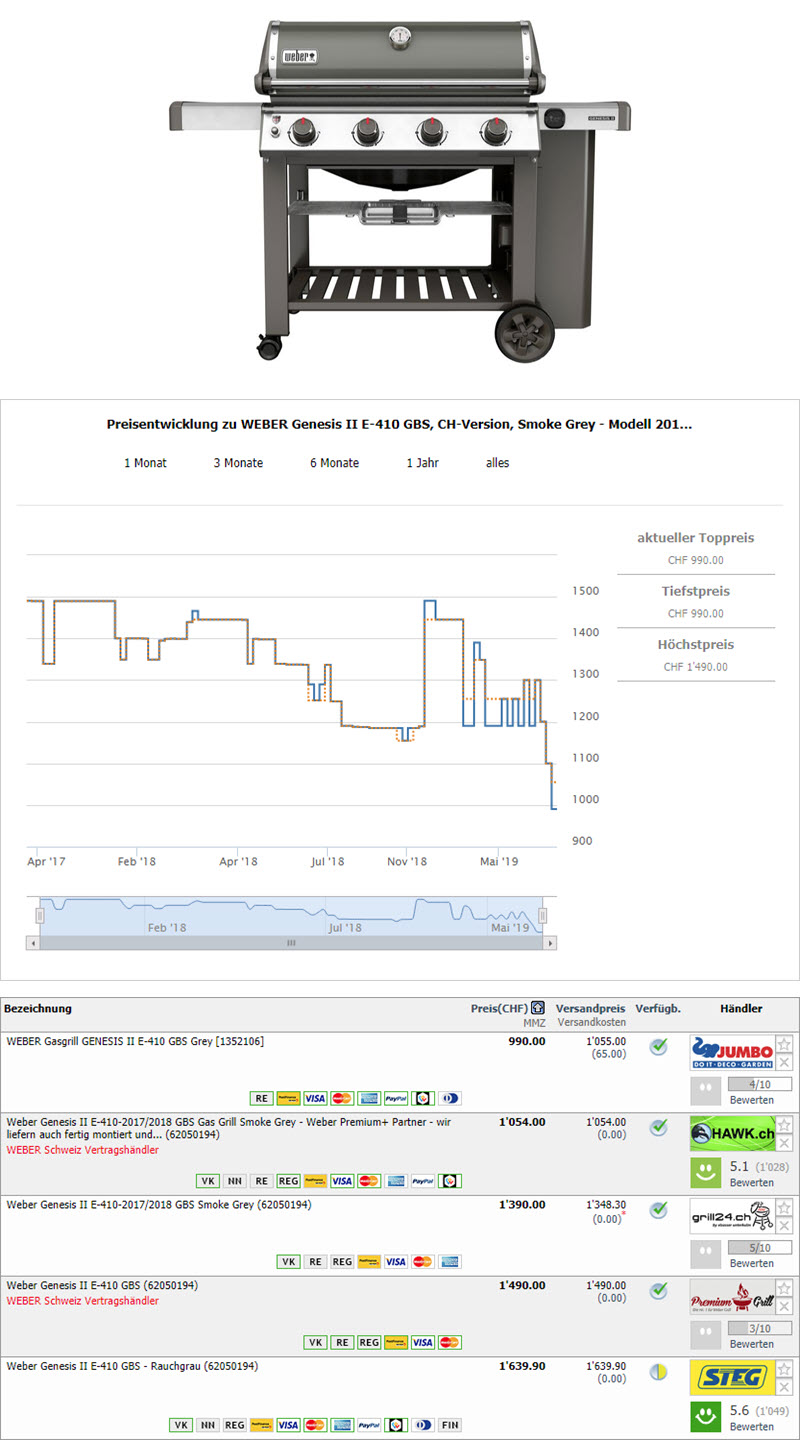Open the WEBER Gasgrill GENESIS II JUMBO offer
This screenshot has height=1440, width=800.
[135, 1041]
